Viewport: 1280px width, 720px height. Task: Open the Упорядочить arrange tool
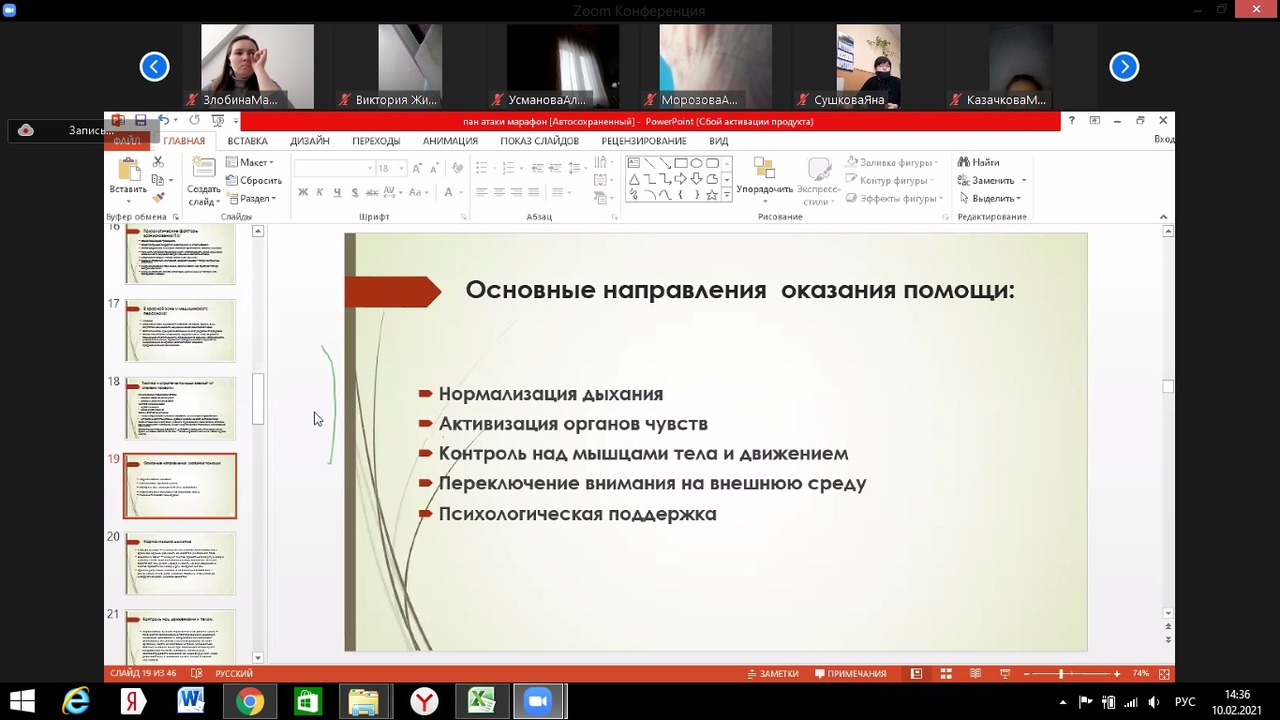764,172
